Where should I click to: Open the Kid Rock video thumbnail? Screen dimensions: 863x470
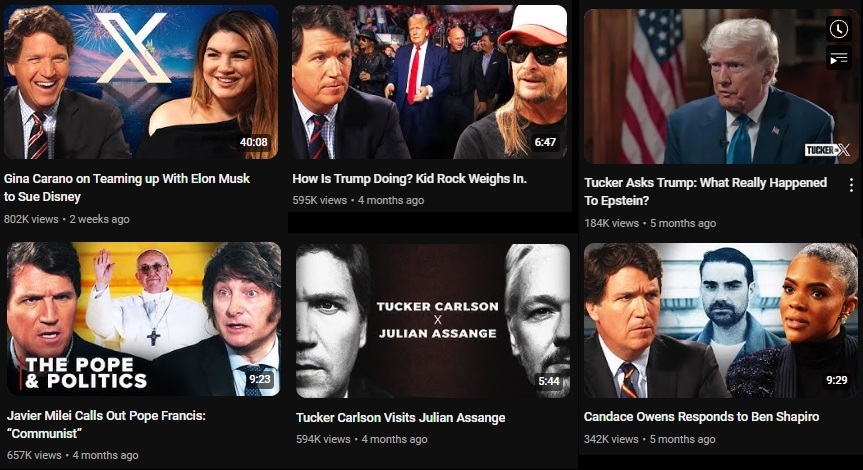click(x=429, y=82)
